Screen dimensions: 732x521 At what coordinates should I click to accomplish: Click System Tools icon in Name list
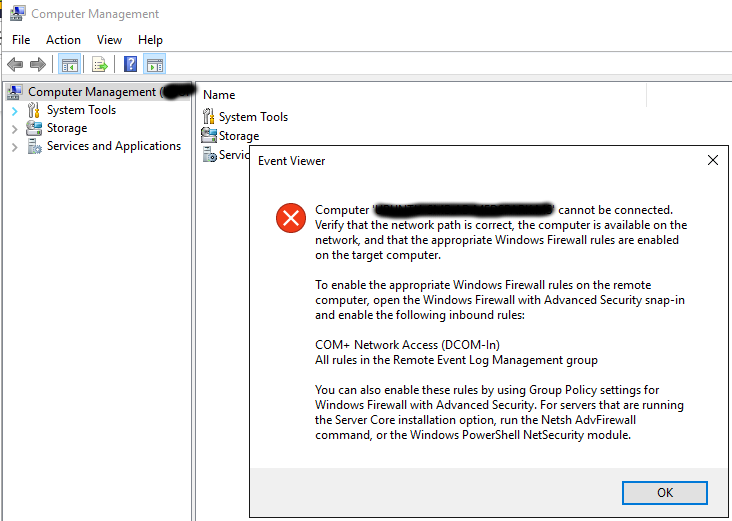pyautogui.click(x=209, y=116)
